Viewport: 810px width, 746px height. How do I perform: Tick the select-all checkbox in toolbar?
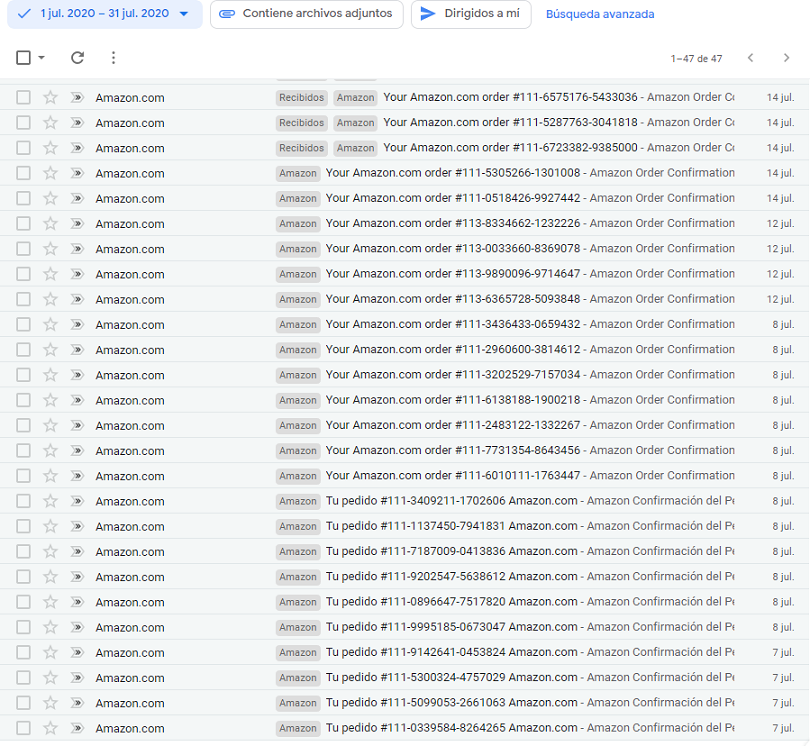click(x=23, y=57)
